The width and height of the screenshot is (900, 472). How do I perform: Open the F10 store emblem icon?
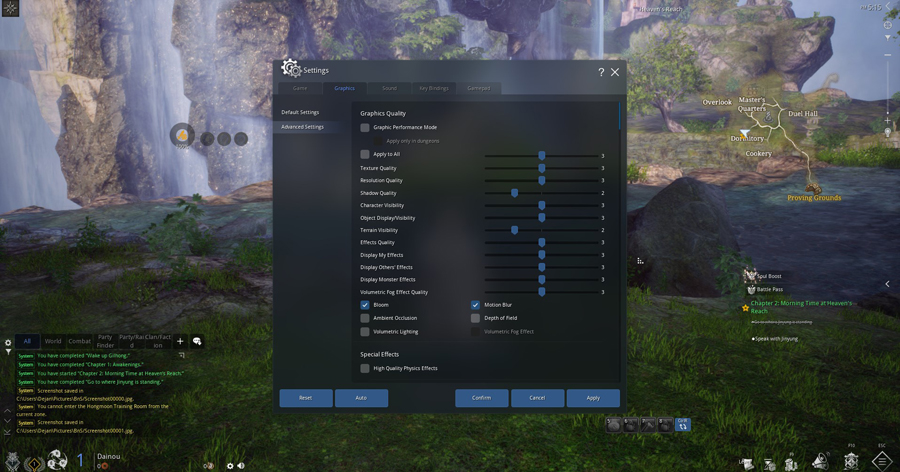851,461
